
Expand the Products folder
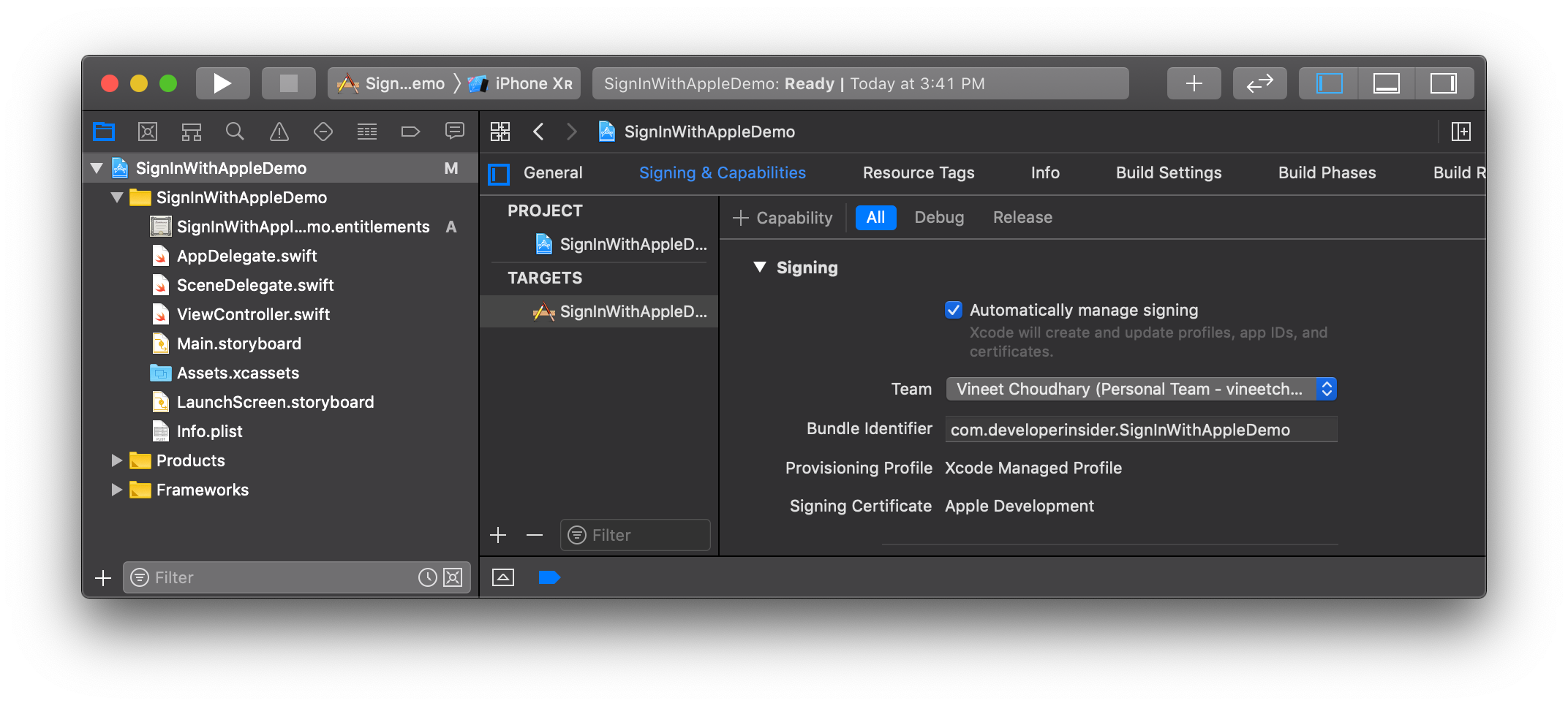click(117, 460)
